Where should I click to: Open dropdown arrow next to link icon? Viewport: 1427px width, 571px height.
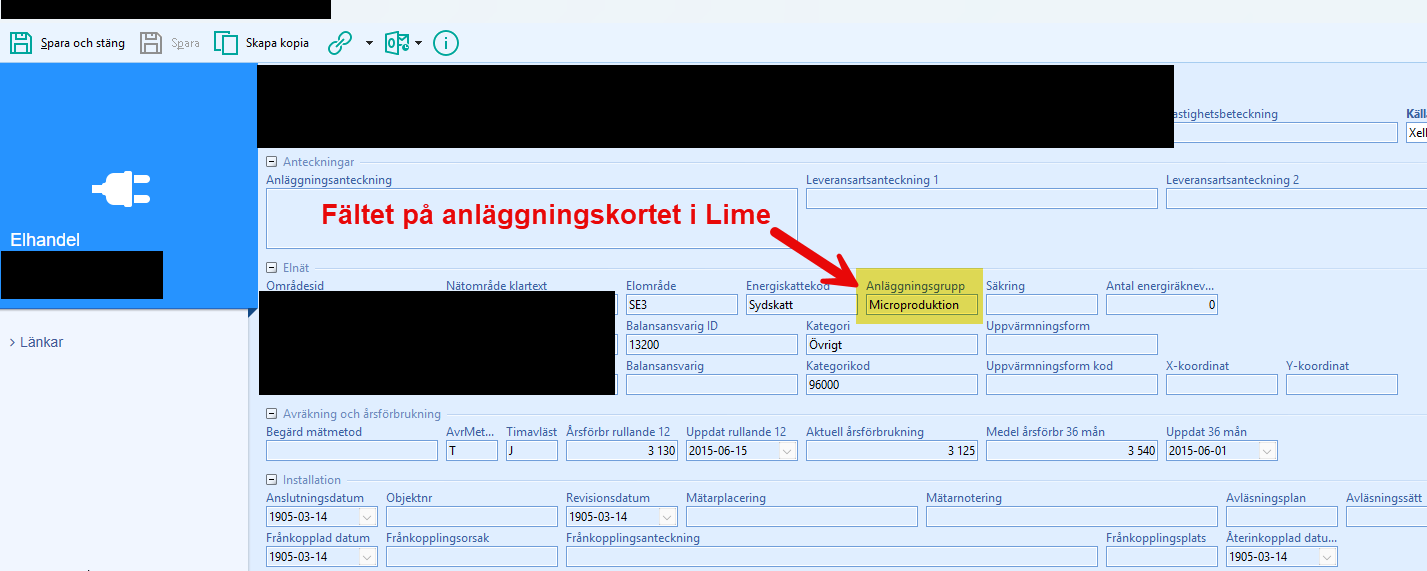[x=369, y=43]
